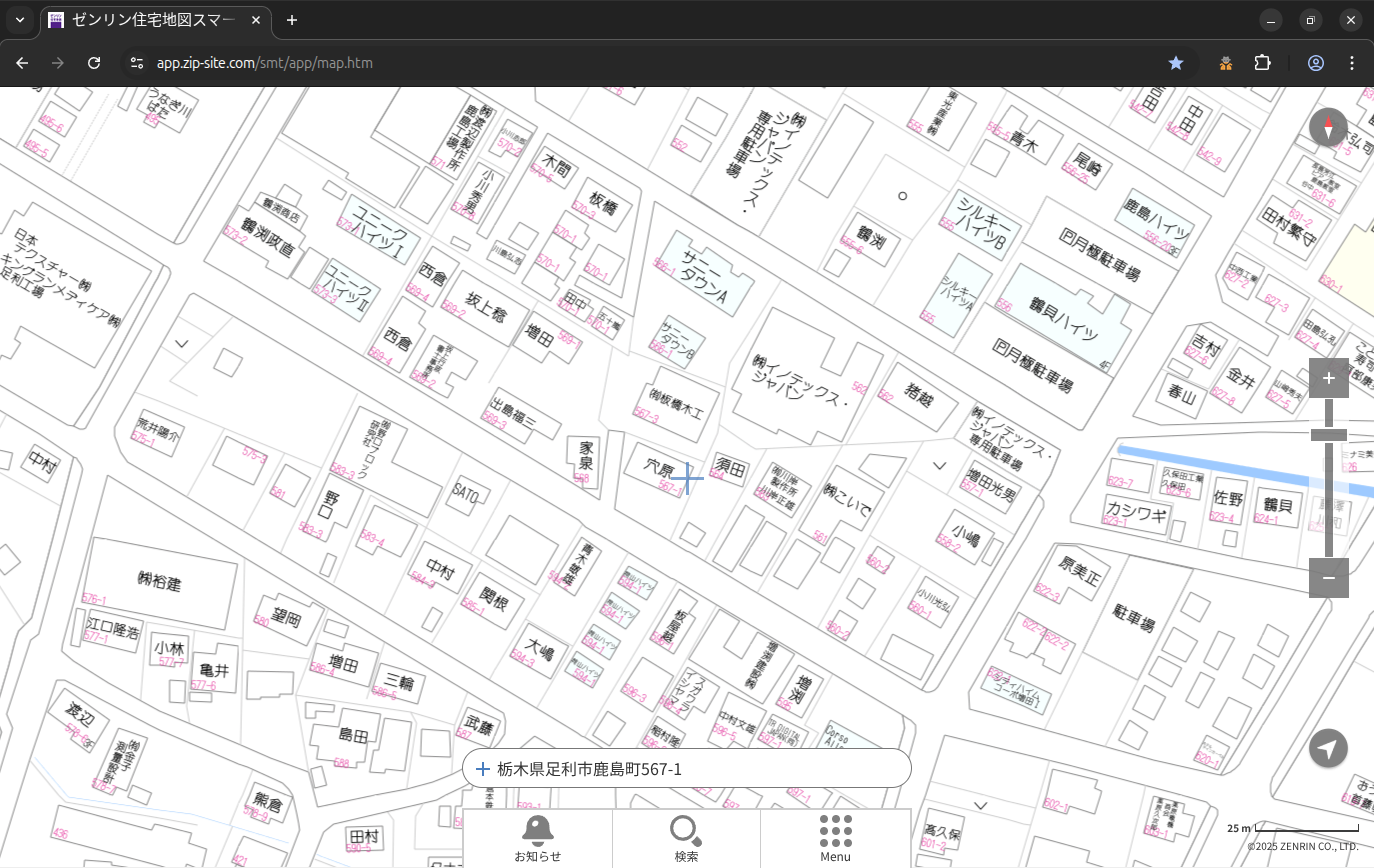
Task: Click the compass to reset north
Action: click(1328, 128)
